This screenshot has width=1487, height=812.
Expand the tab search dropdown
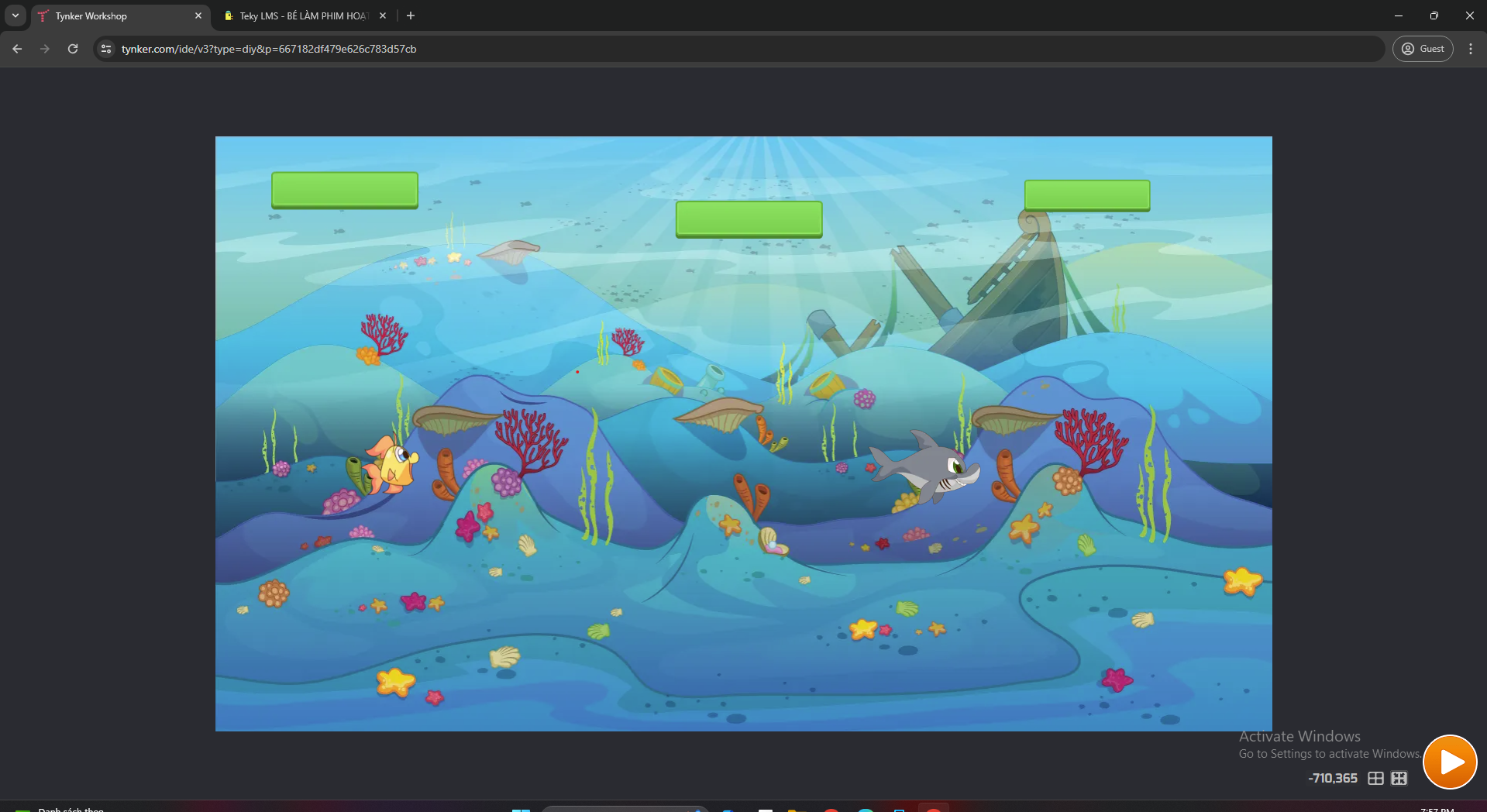[x=15, y=15]
